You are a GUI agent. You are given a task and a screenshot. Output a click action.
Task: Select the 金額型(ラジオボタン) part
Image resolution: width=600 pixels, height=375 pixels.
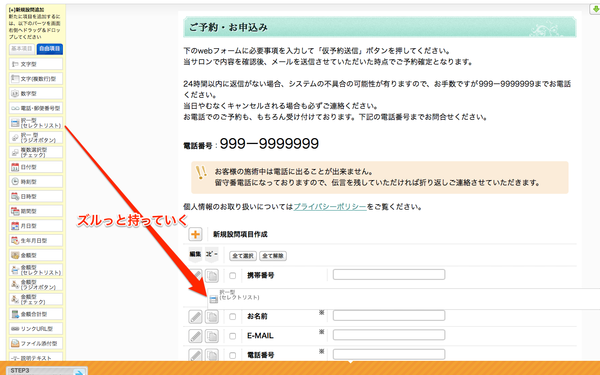click(x=36, y=285)
